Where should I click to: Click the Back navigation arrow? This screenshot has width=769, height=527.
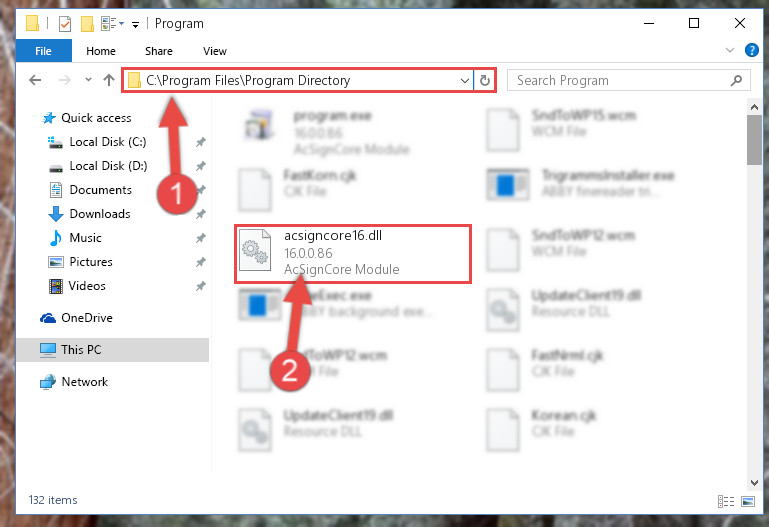coord(35,80)
